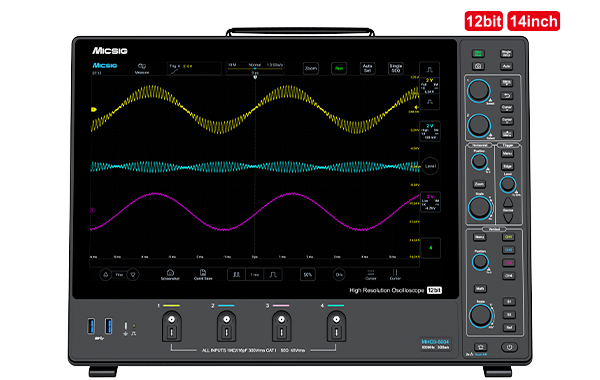The width and height of the screenshot is (600, 380).
Task: Push the vertical Scale knob
Action: click(x=481, y=315)
